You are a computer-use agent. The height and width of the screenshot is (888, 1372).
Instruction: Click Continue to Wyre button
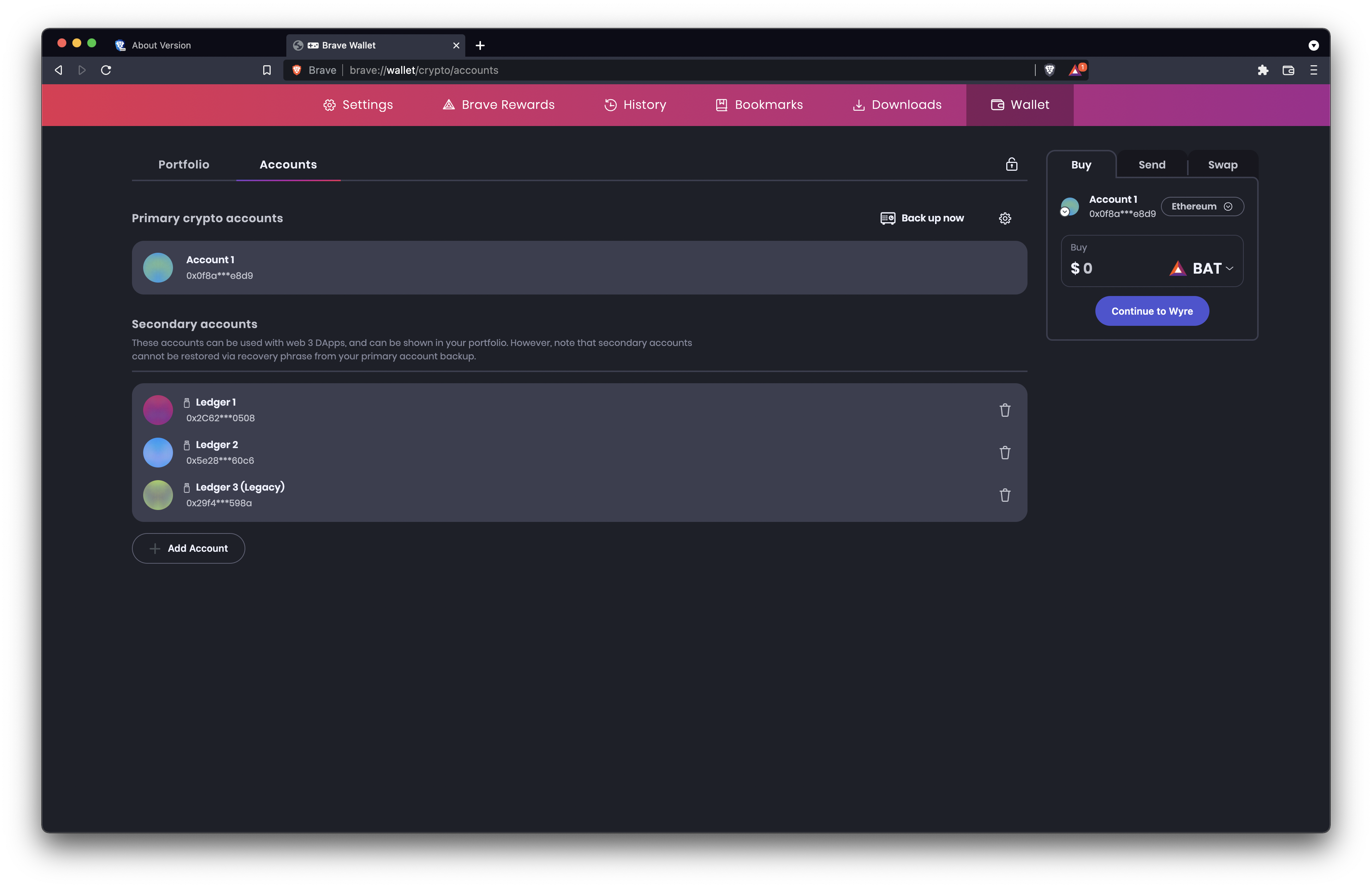click(1152, 311)
